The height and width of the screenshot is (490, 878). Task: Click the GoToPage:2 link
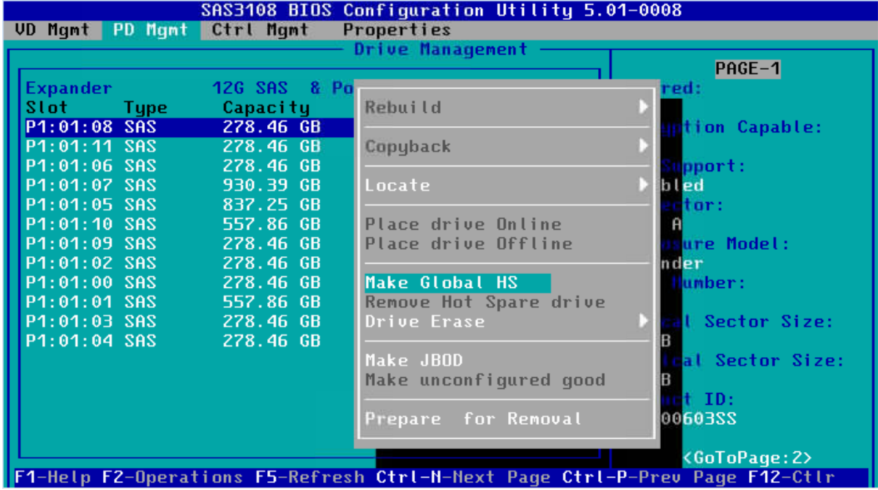coord(747,458)
